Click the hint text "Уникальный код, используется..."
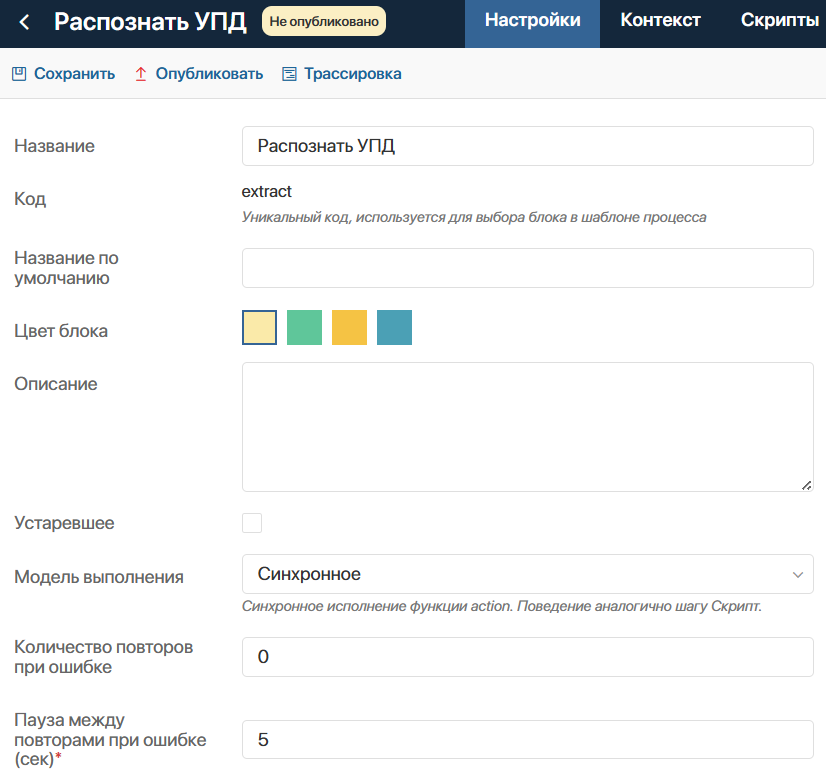Image resolution: width=826 pixels, height=783 pixels. [474, 217]
